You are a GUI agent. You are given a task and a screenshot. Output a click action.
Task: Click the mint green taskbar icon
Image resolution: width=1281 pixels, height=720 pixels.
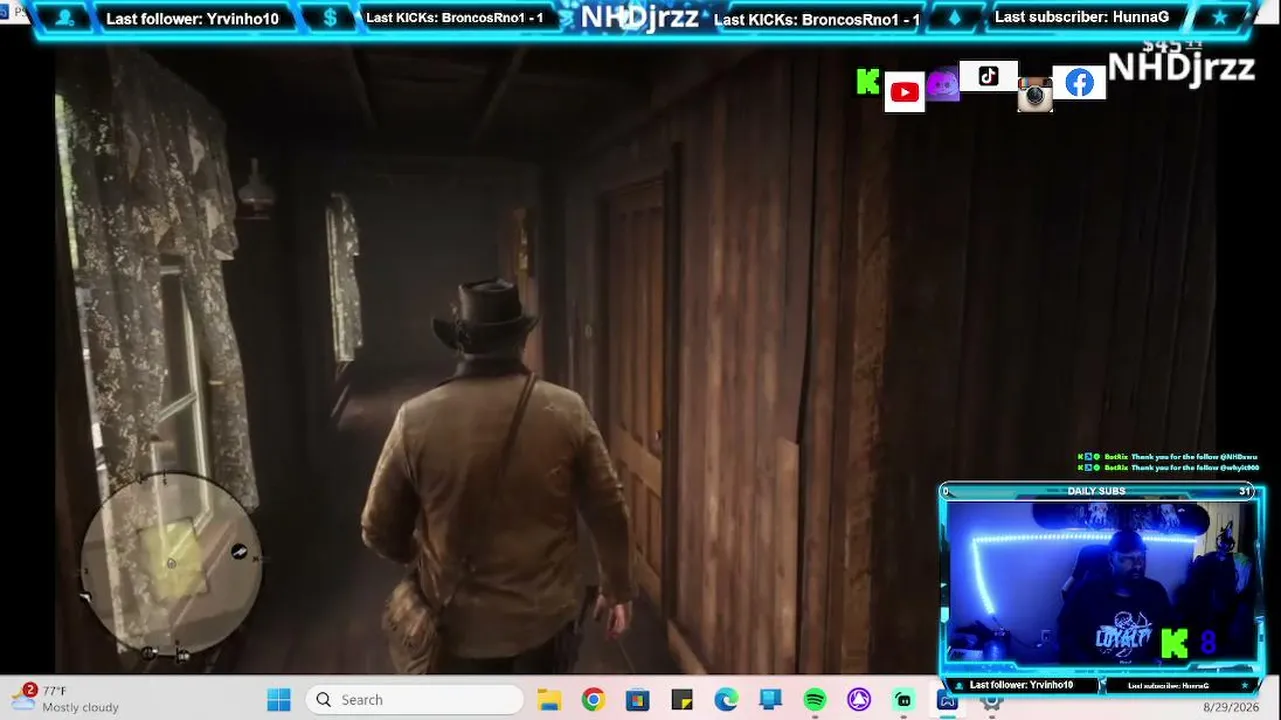903,700
